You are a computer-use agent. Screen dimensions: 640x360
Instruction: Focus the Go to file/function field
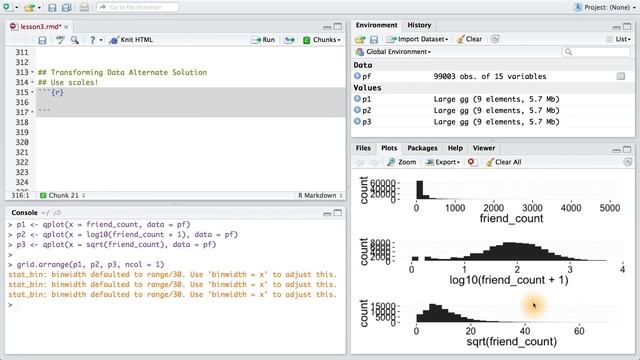[x=138, y=7]
